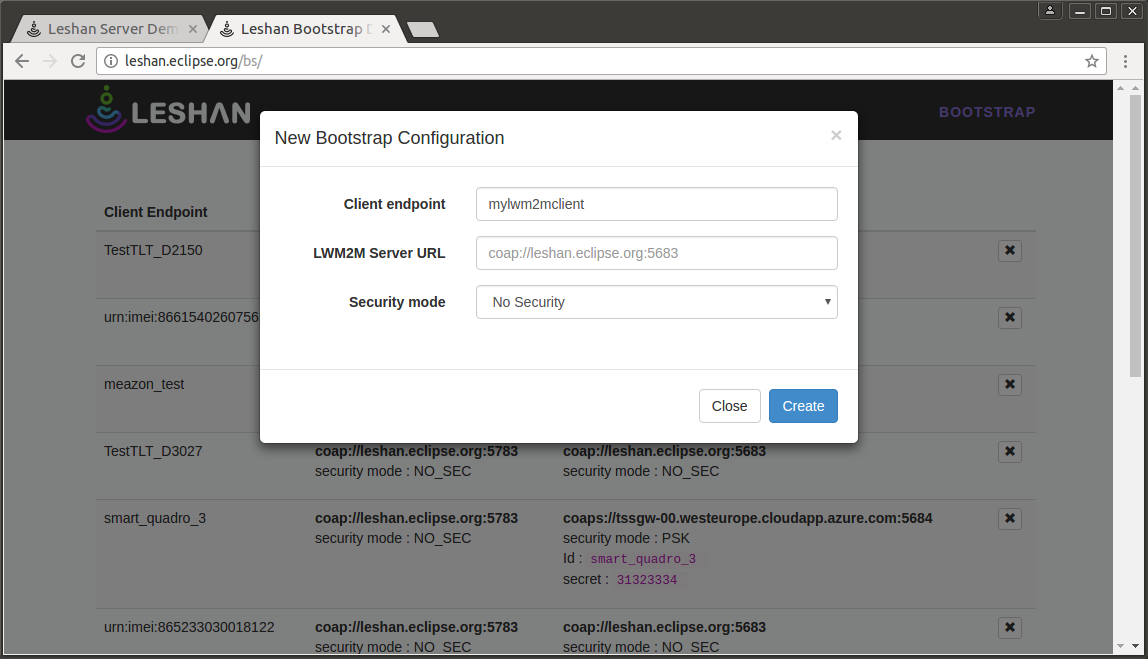This screenshot has width=1148, height=659.
Task: Switch to the Leshan Server Demo tab
Action: (112, 29)
